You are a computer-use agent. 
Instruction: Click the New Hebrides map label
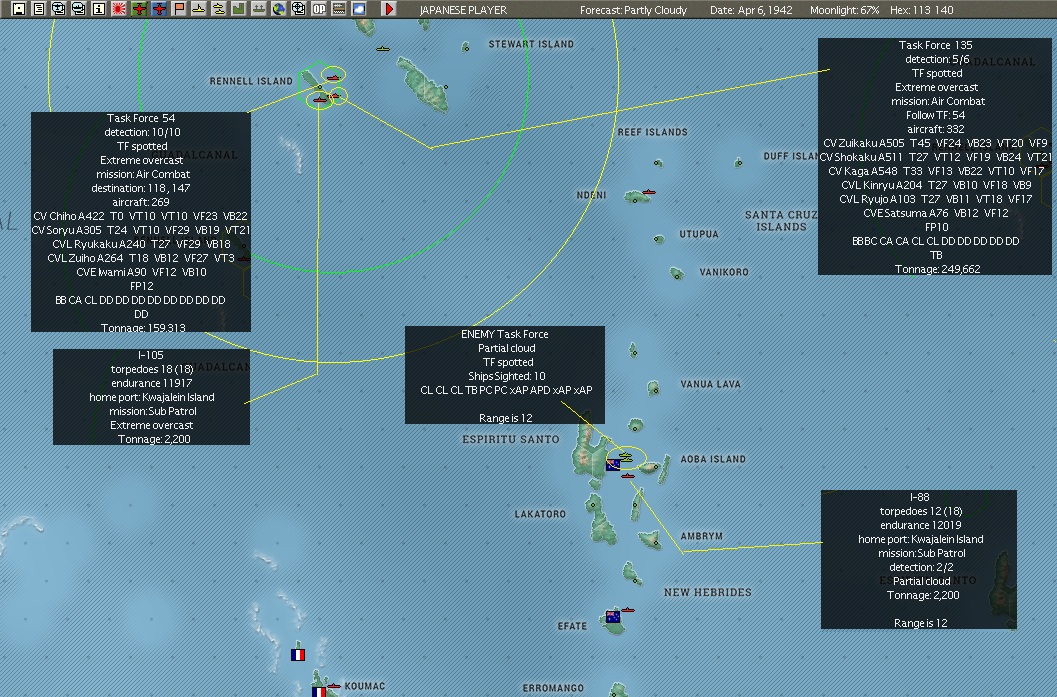click(x=707, y=593)
